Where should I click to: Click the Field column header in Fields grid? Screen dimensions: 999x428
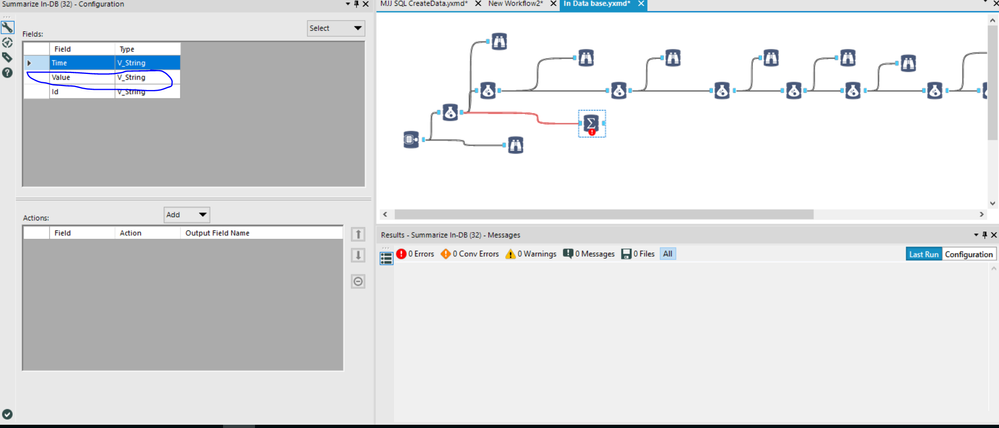point(82,49)
